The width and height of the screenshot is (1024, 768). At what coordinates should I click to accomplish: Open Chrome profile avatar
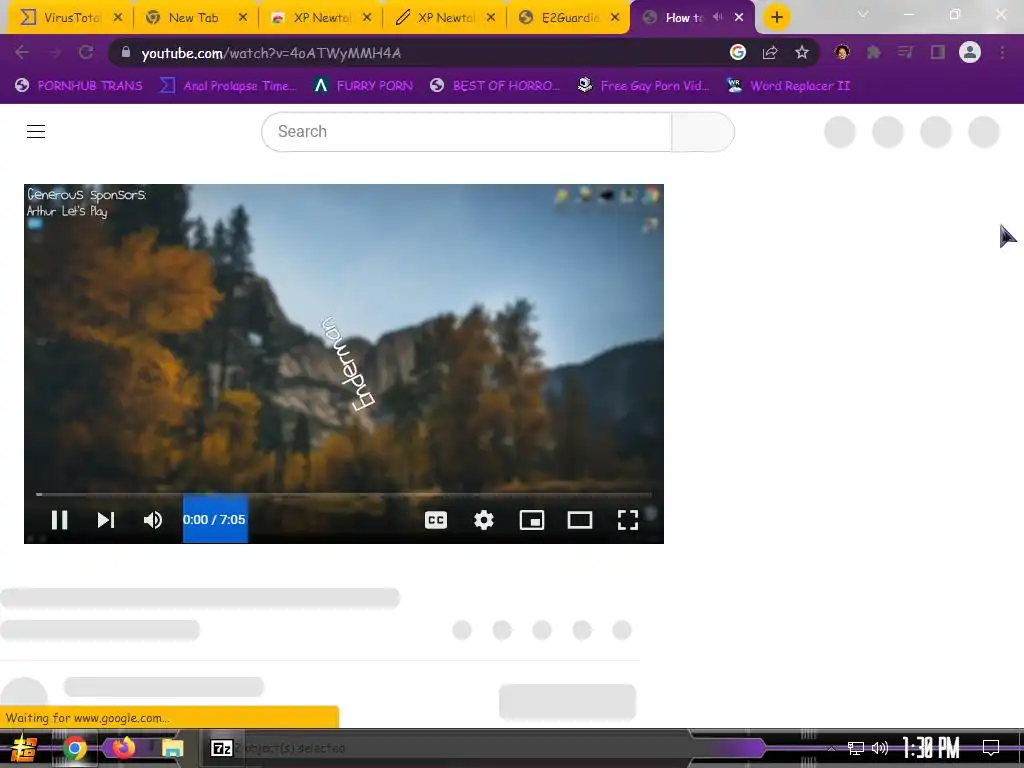tap(970, 53)
